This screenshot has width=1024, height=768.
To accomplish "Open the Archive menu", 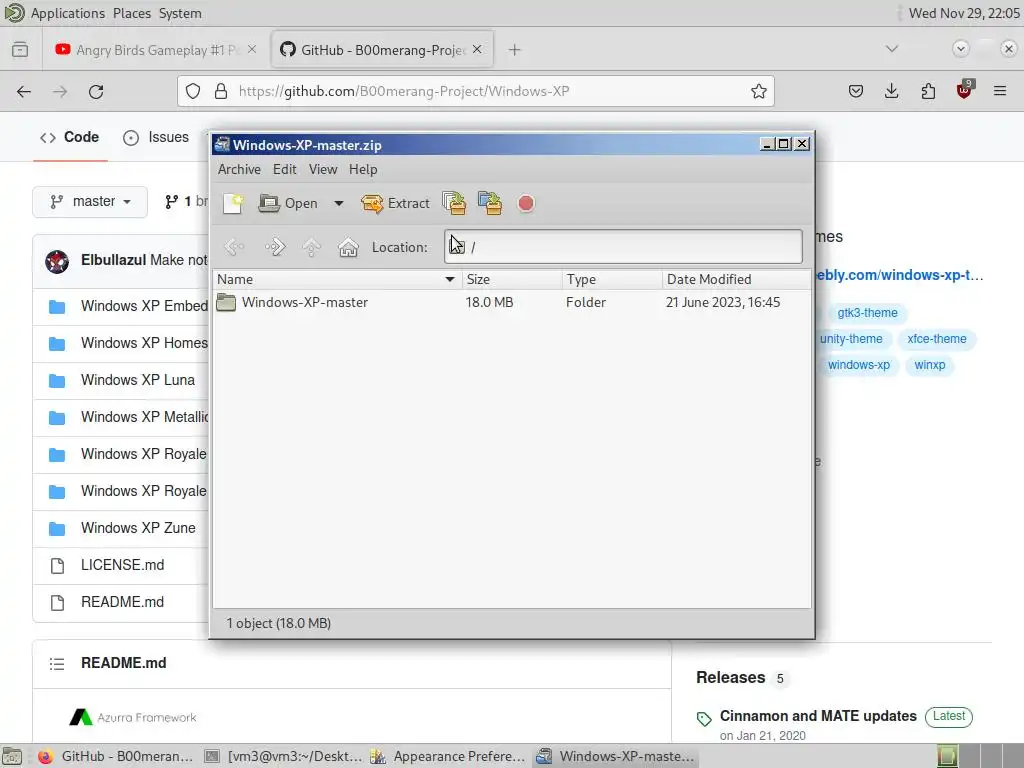I will click(x=239, y=169).
